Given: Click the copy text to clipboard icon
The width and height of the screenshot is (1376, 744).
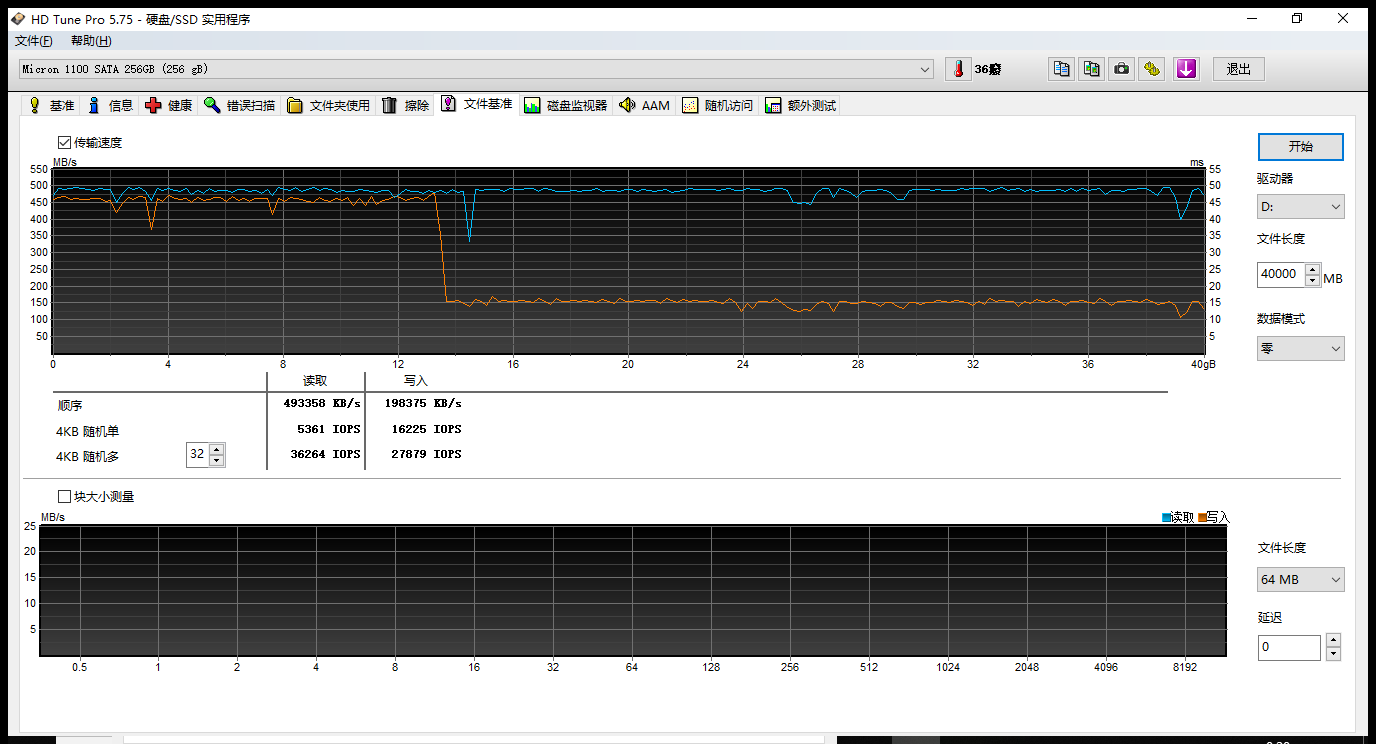Looking at the screenshot, I should [x=1062, y=69].
